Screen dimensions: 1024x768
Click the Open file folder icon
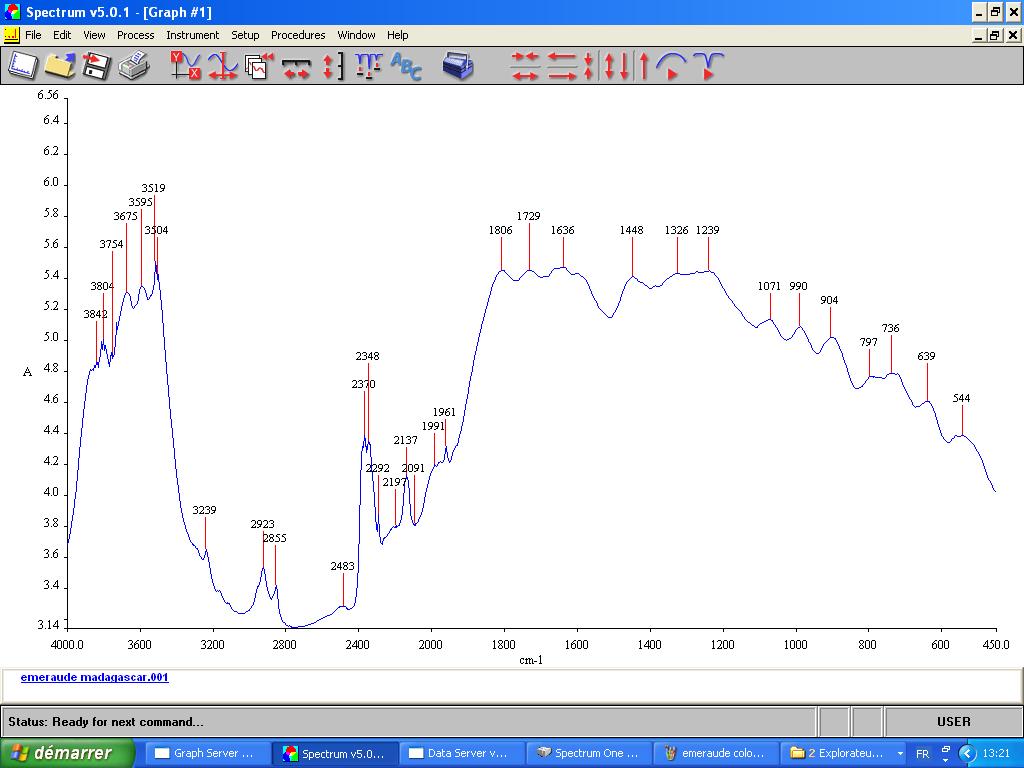(60, 66)
